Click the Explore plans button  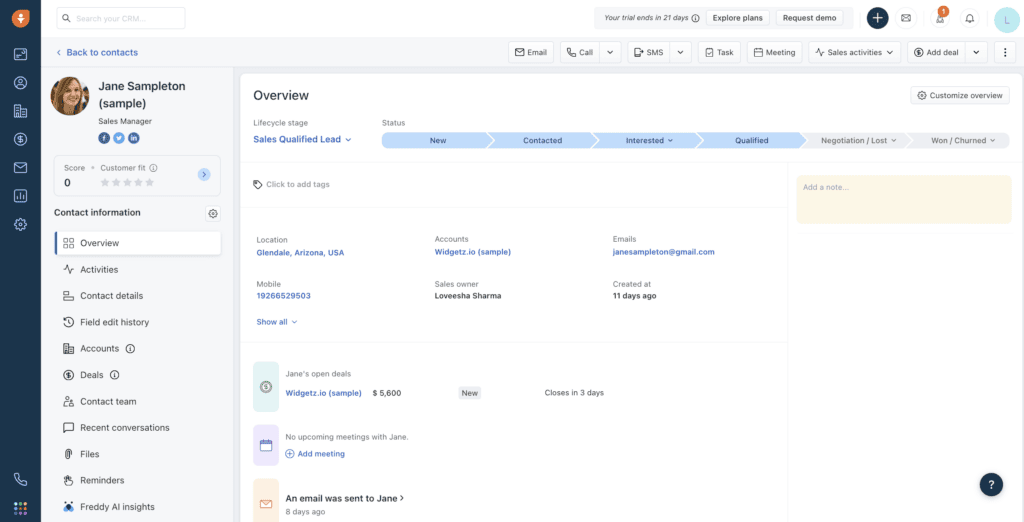pyautogui.click(x=738, y=18)
